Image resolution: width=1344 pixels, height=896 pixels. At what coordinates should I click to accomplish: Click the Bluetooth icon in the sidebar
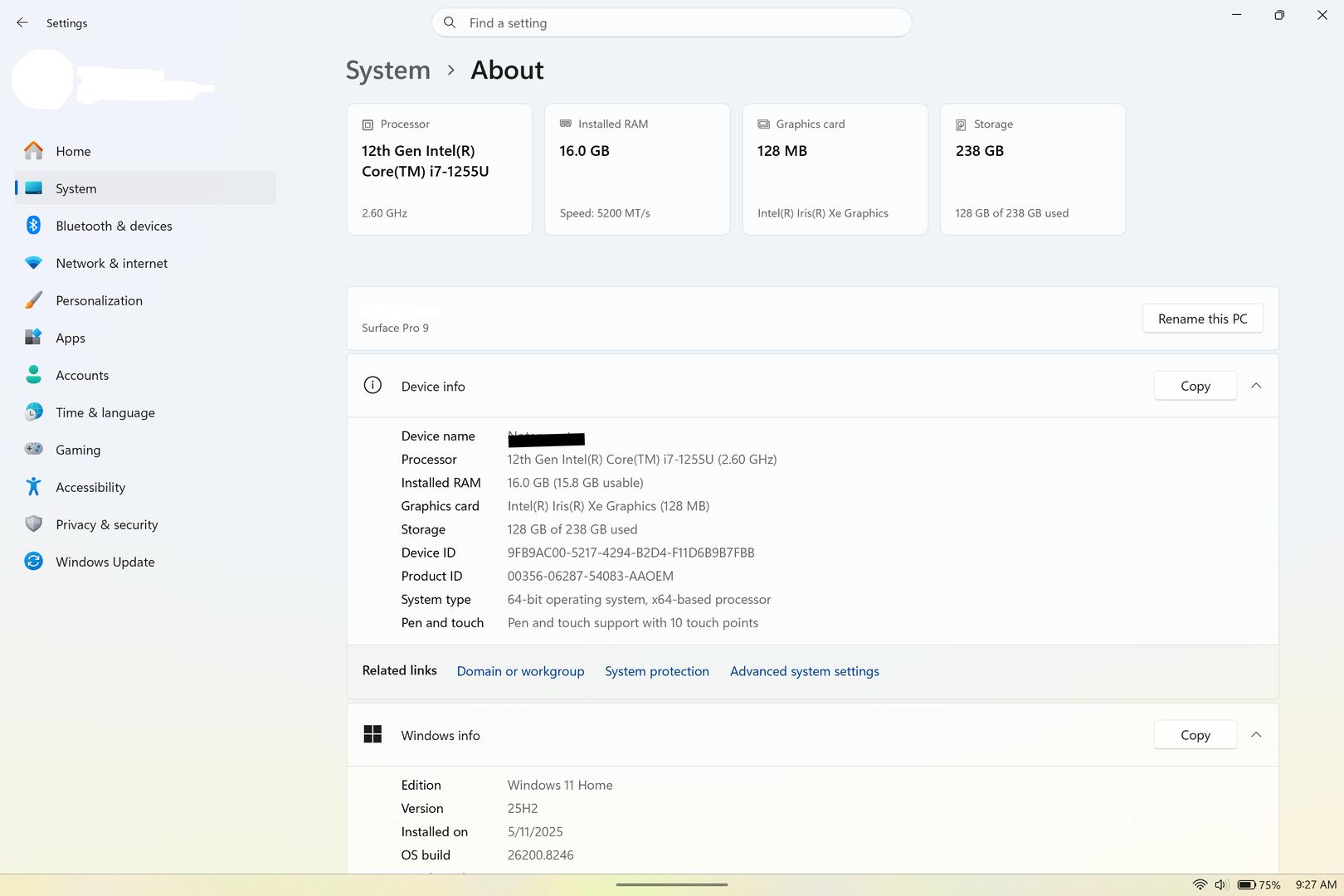click(33, 226)
